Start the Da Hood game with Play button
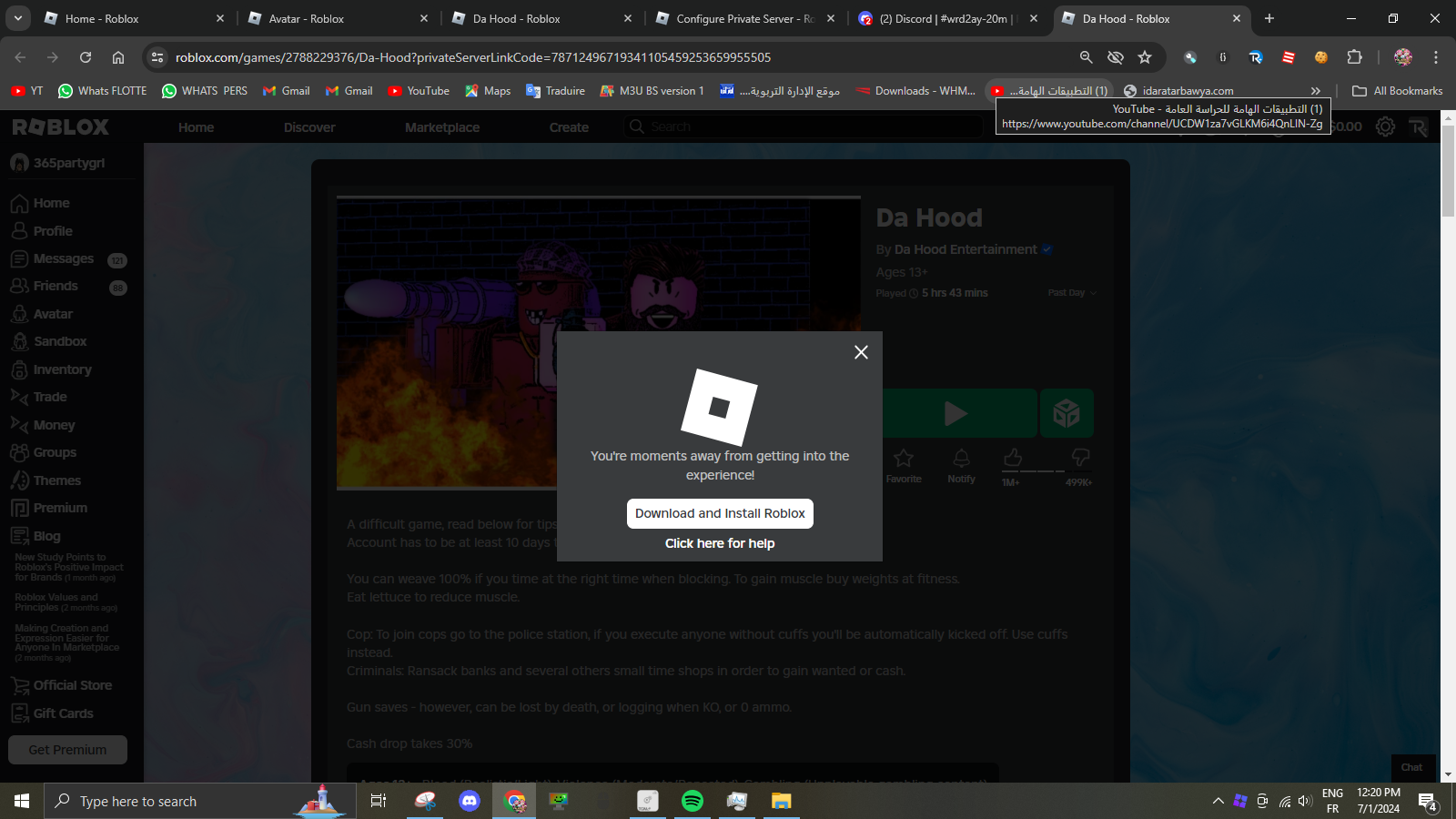This screenshot has height=819, width=1456. point(955,414)
